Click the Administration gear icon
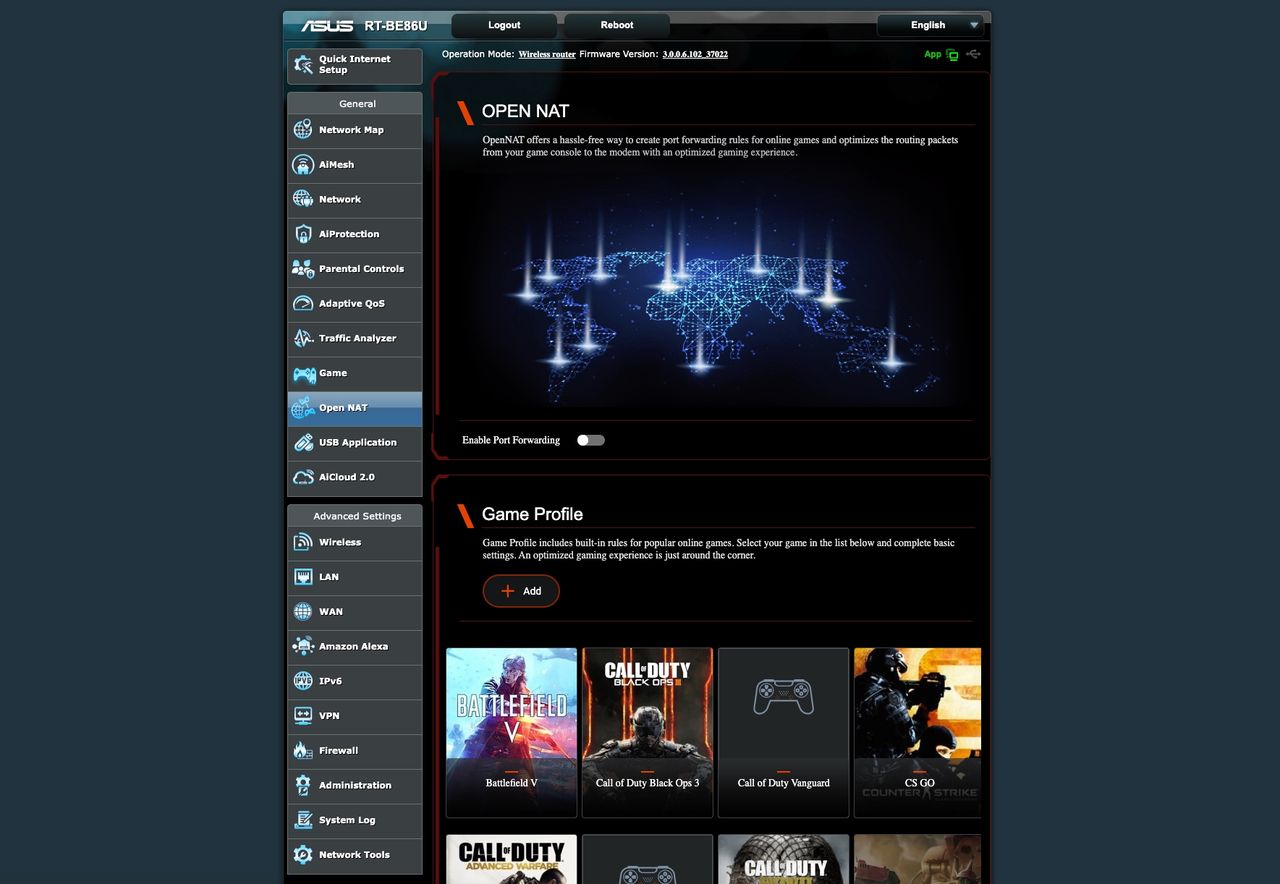 (x=303, y=785)
